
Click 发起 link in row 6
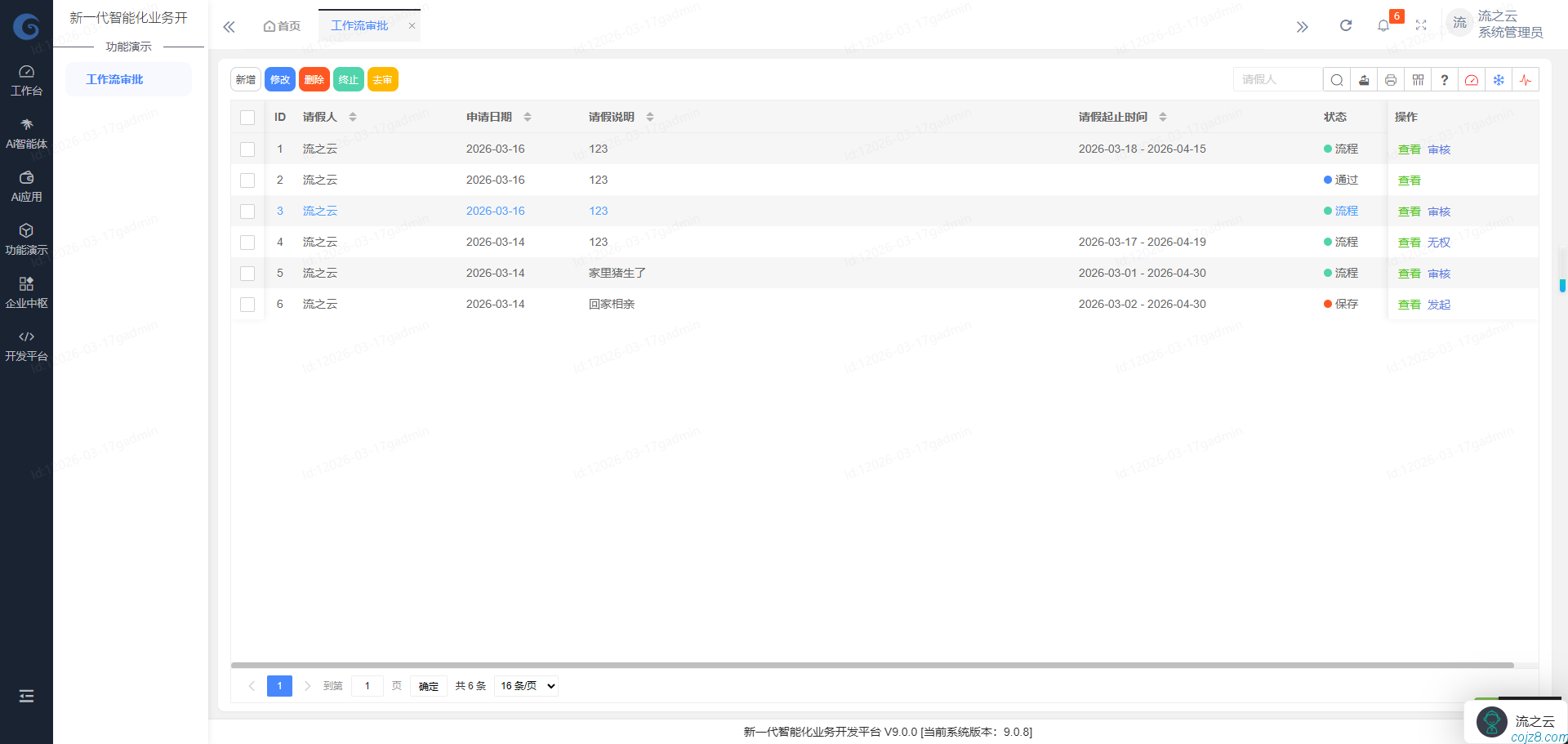tap(1439, 305)
